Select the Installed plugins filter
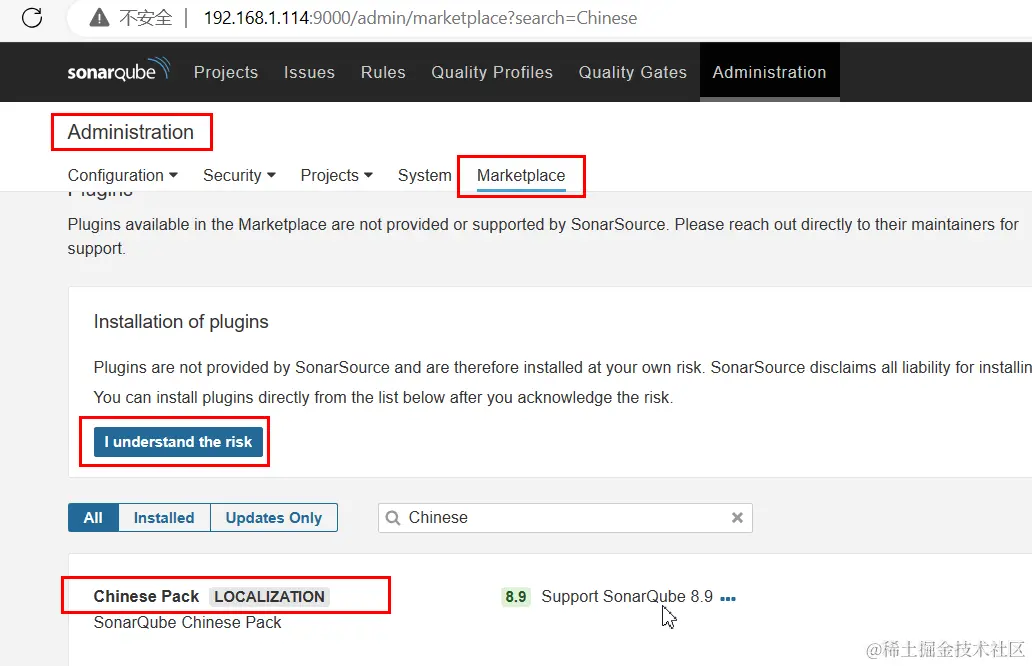Screen dimensions: 1032x666 click(x=164, y=518)
